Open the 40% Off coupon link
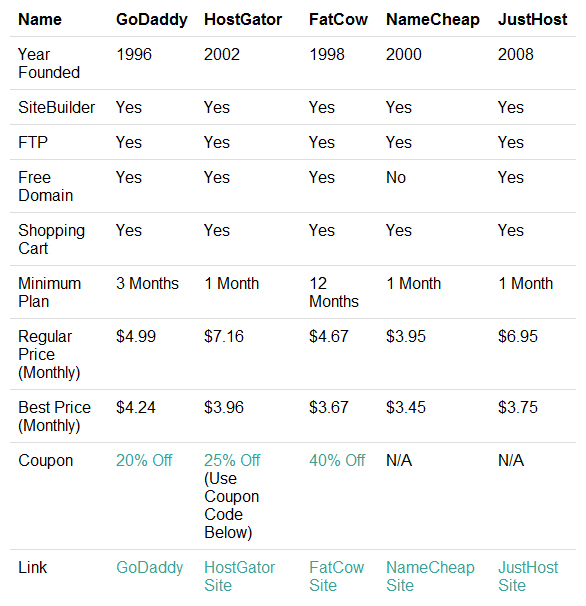586x606 pixels. click(x=337, y=460)
